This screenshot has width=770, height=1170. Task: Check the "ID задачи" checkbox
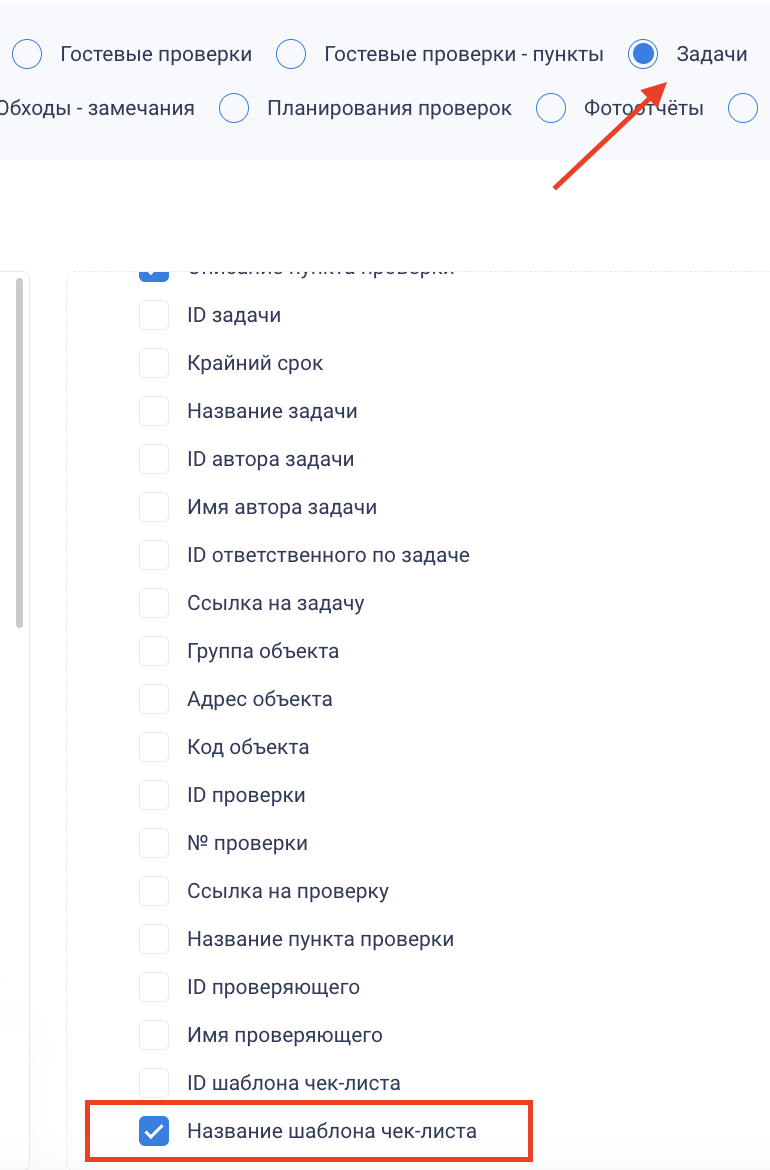(x=154, y=315)
